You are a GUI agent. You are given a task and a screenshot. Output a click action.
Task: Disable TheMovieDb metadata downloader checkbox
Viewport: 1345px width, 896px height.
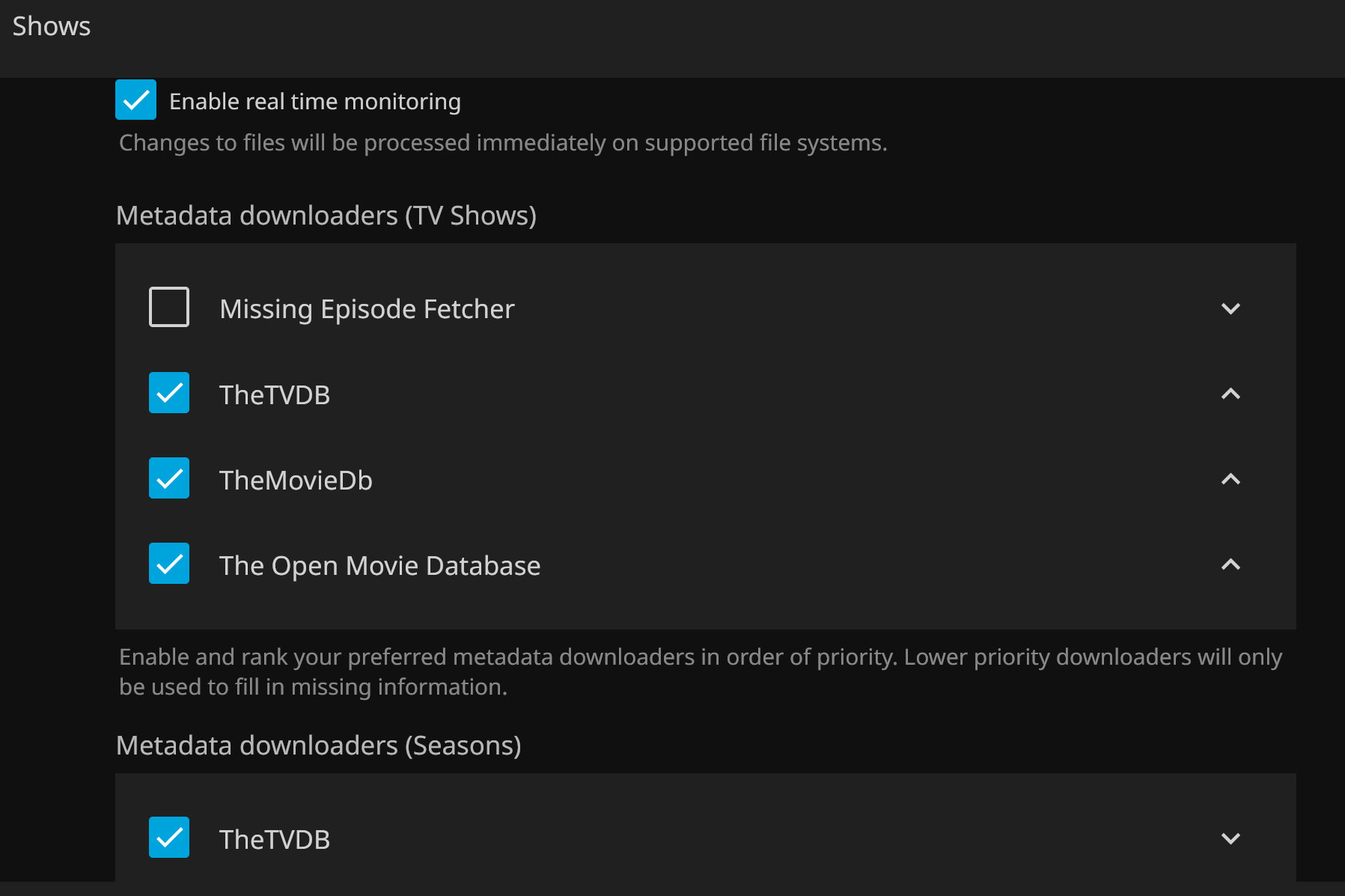coord(169,478)
